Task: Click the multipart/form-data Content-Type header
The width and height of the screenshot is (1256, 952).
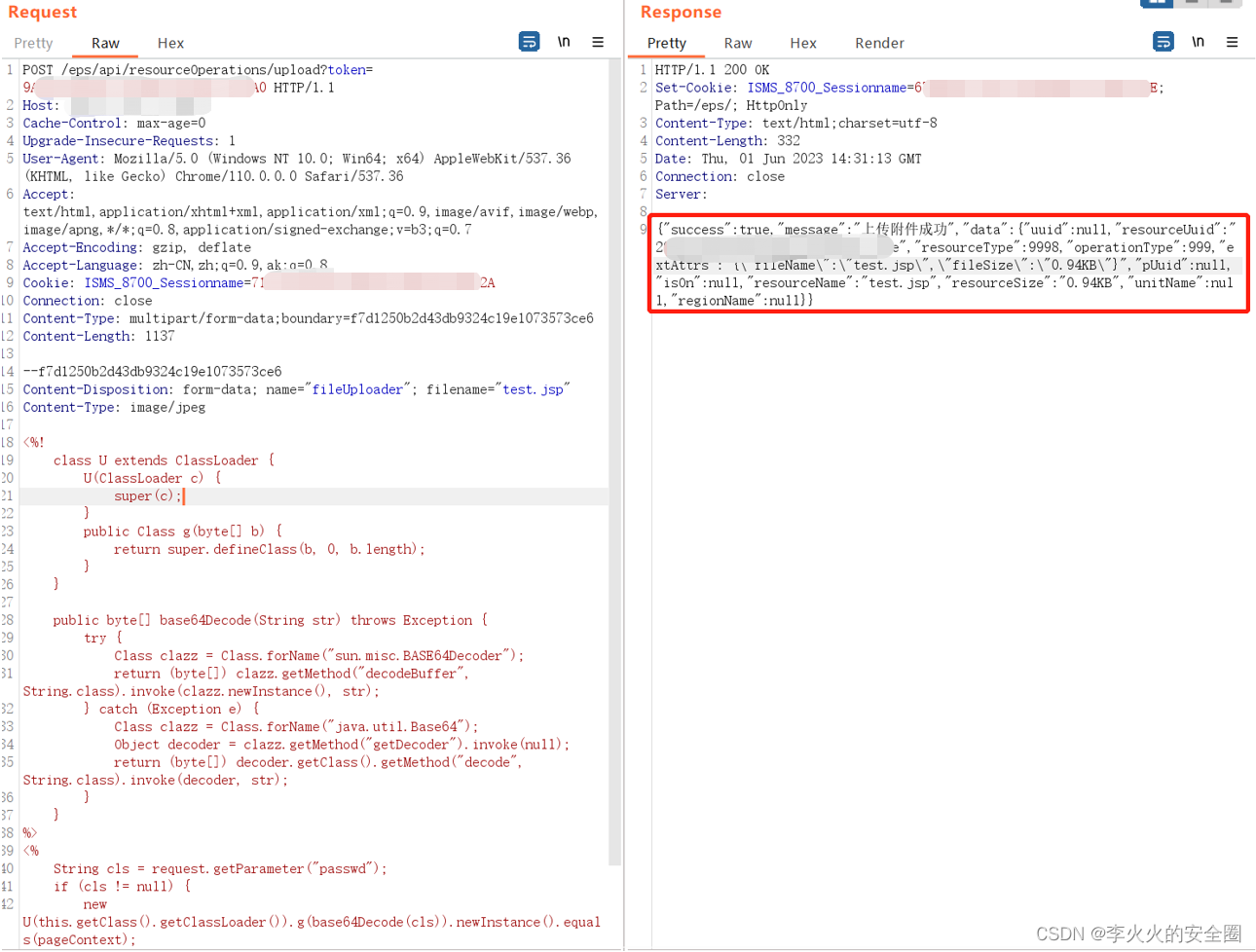Action: (308, 318)
